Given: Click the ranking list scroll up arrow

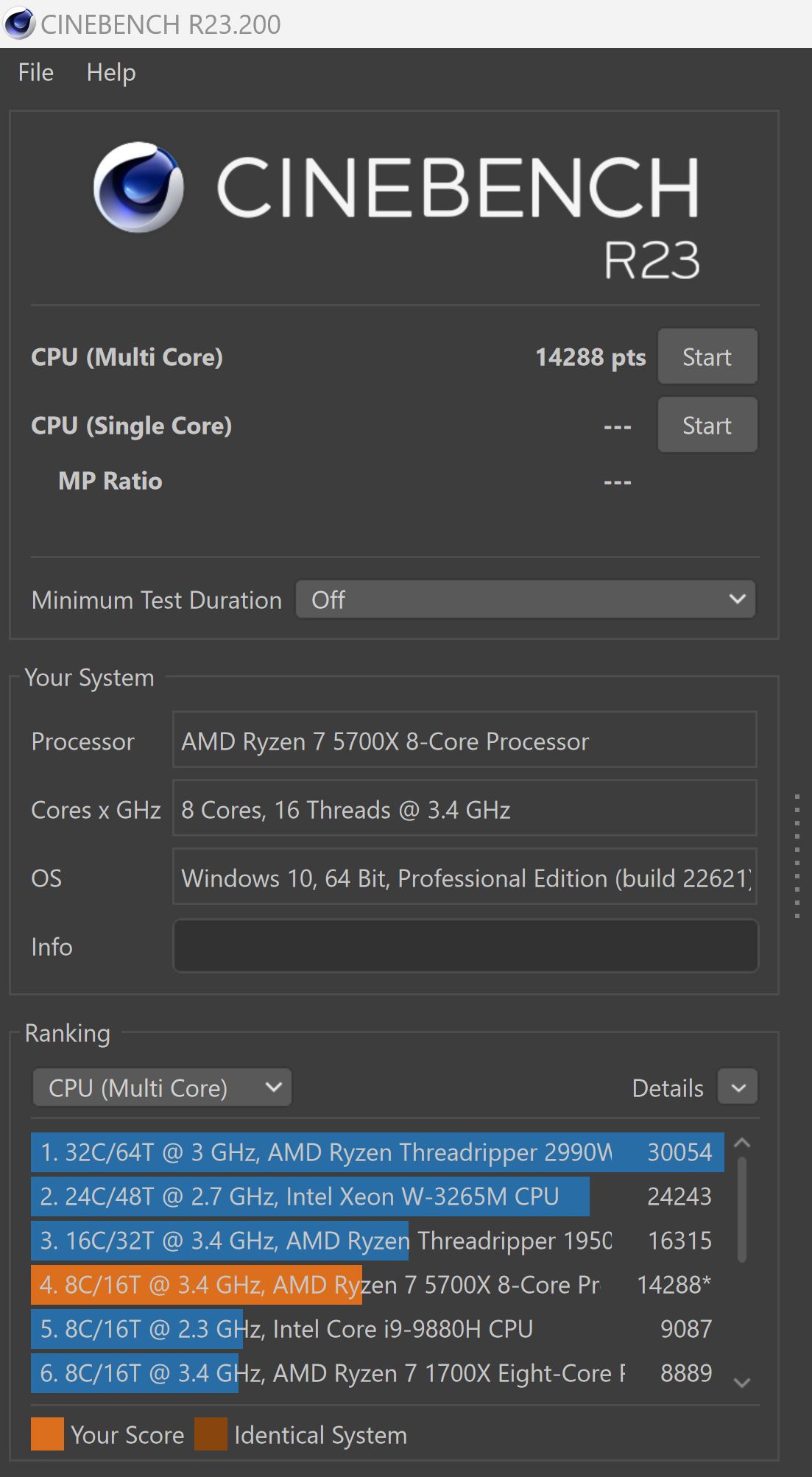Looking at the screenshot, I should click(x=742, y=1143).
